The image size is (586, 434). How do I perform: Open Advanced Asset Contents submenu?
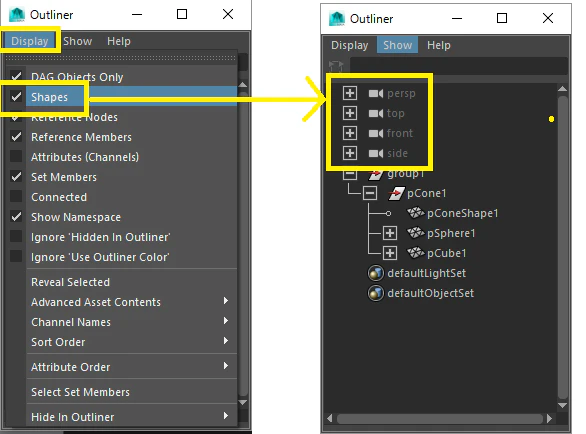(132, 302)
